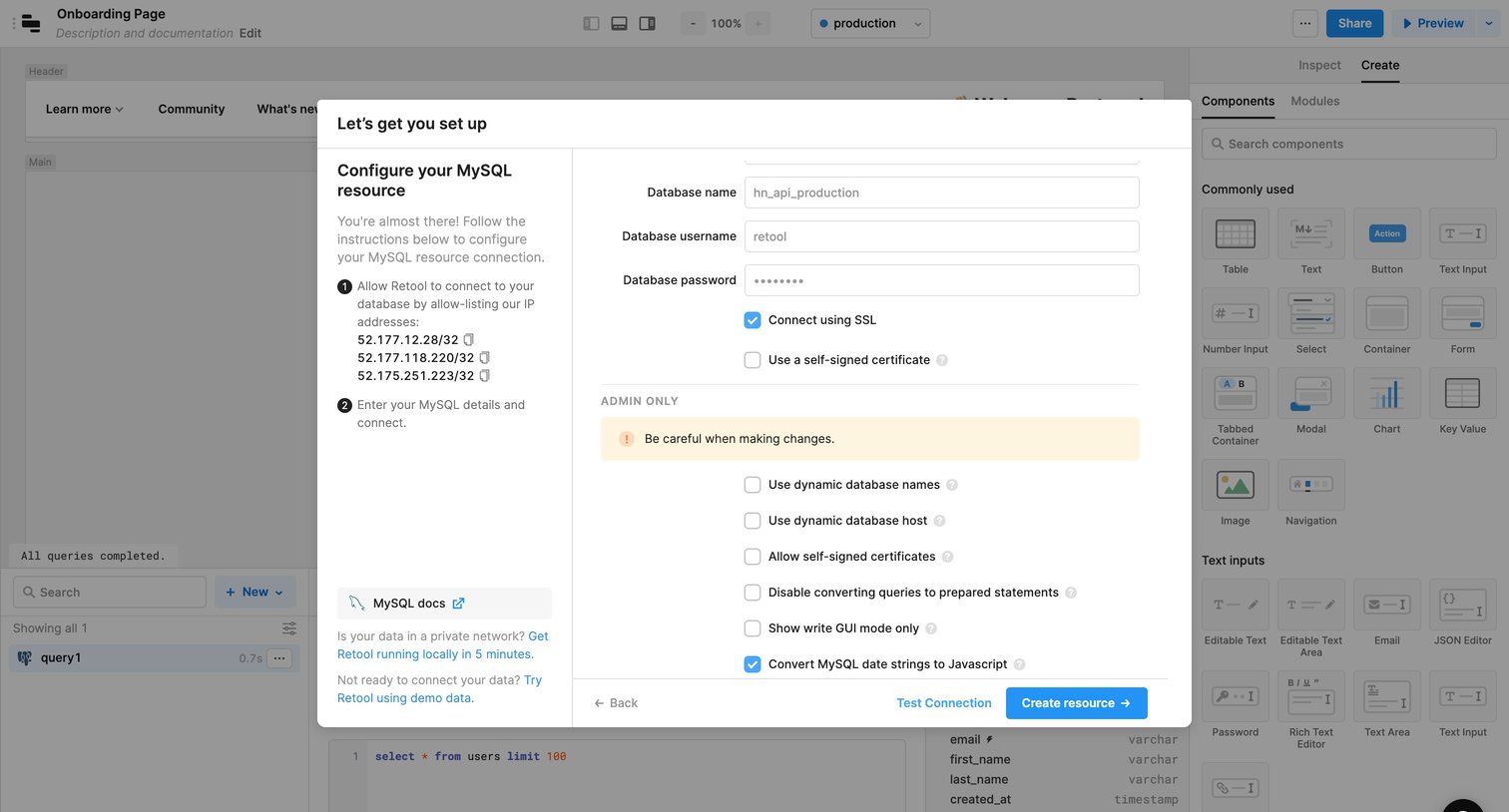Click the Preview button

tap(1433, 23)
